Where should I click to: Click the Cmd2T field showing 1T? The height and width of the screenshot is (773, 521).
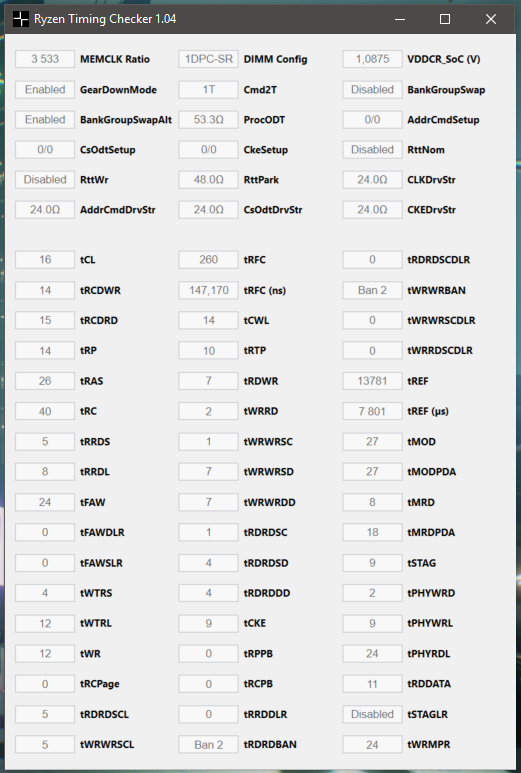click(208, 90)
